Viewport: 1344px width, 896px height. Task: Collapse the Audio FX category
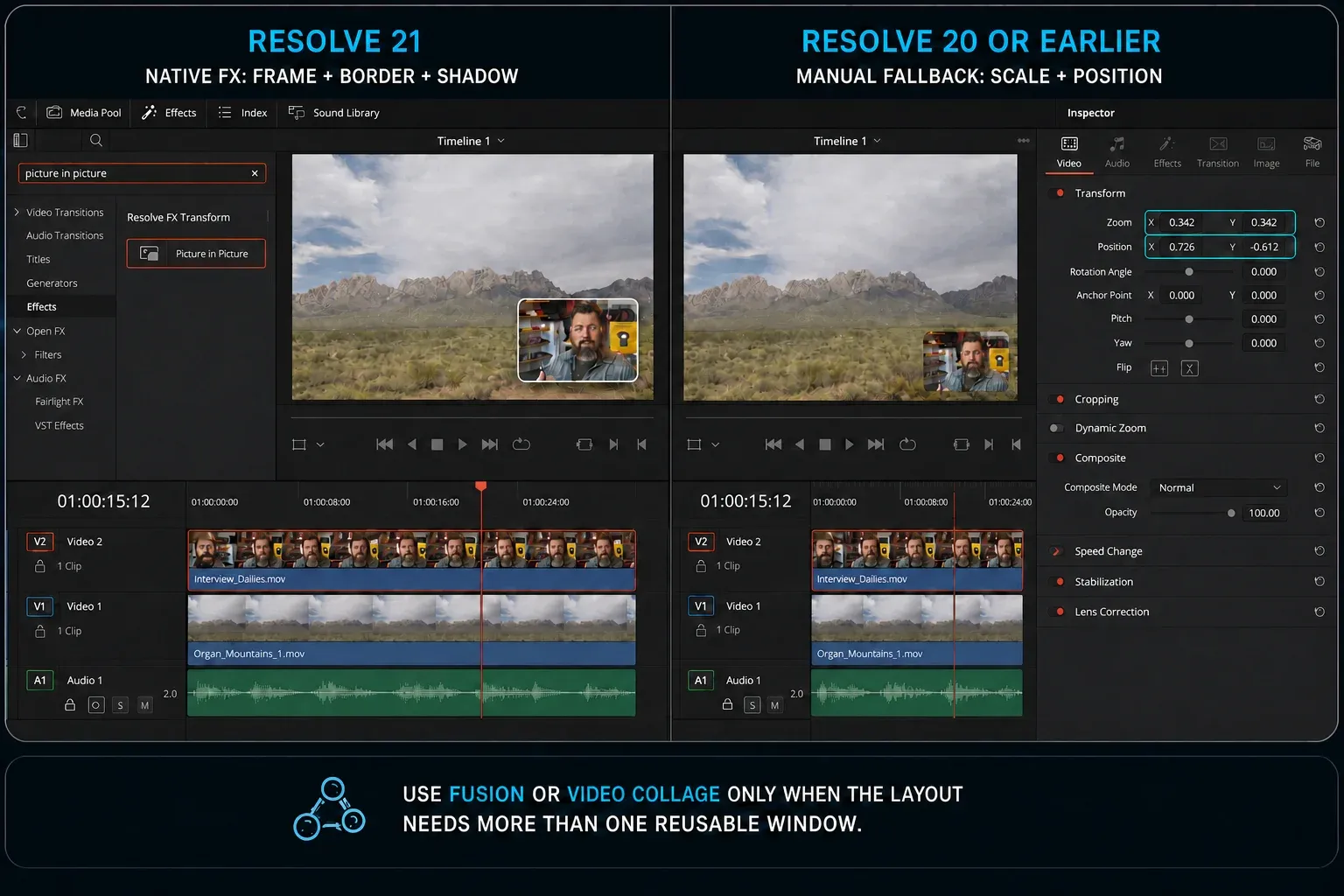pos(17,378)
